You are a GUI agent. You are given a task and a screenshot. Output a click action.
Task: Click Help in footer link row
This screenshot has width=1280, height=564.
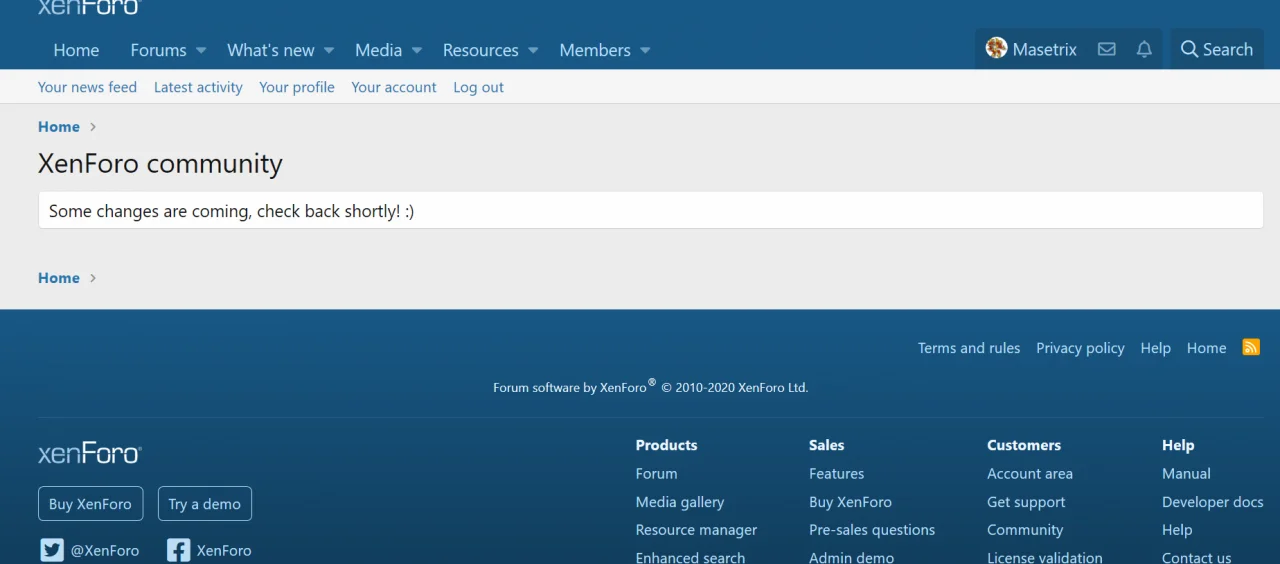click(1155, 348)
